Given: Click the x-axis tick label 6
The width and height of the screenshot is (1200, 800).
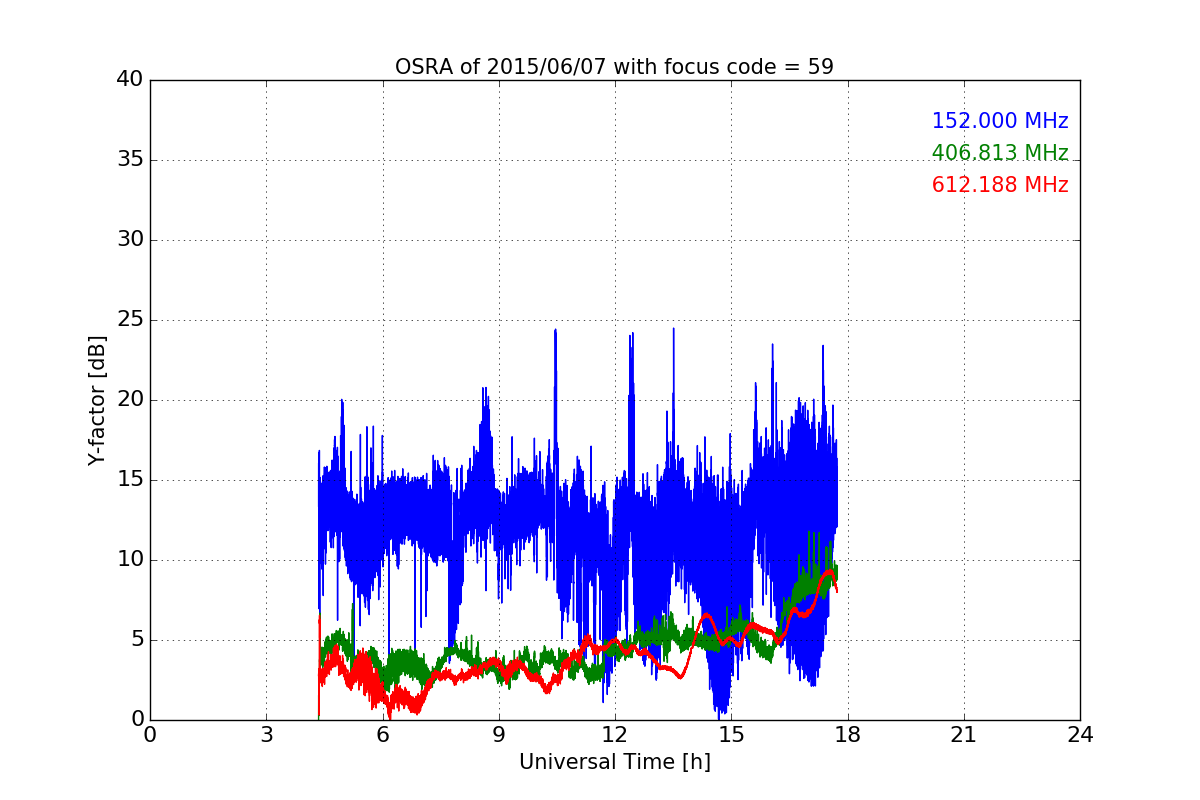Looking at the screenshot, I should point(382,735).
